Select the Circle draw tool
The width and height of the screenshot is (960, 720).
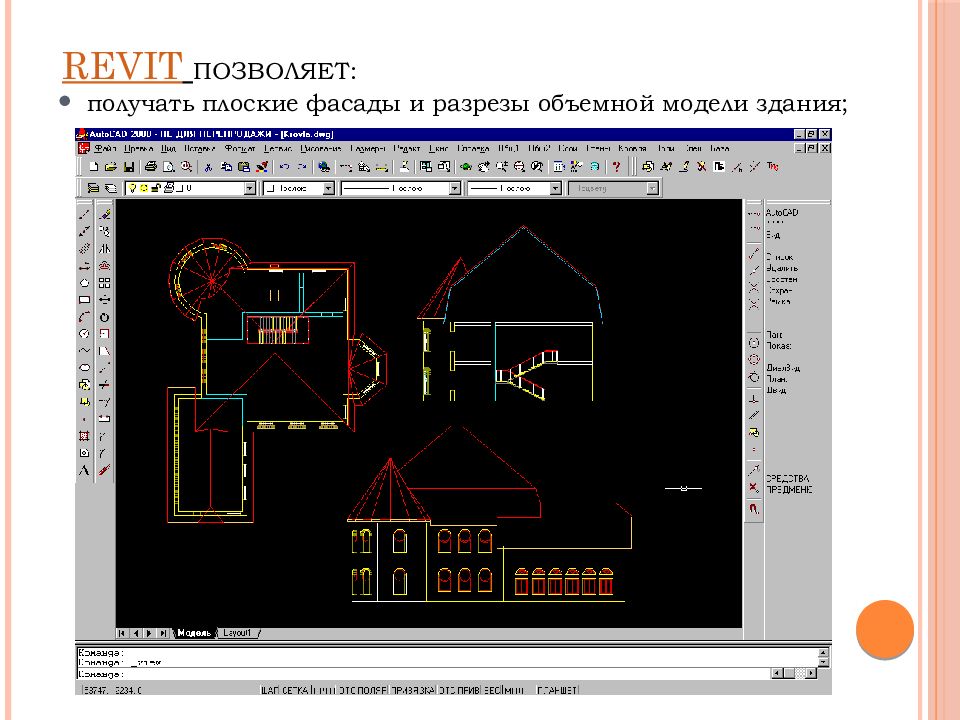pyautogui.click(x=84, y=334)
